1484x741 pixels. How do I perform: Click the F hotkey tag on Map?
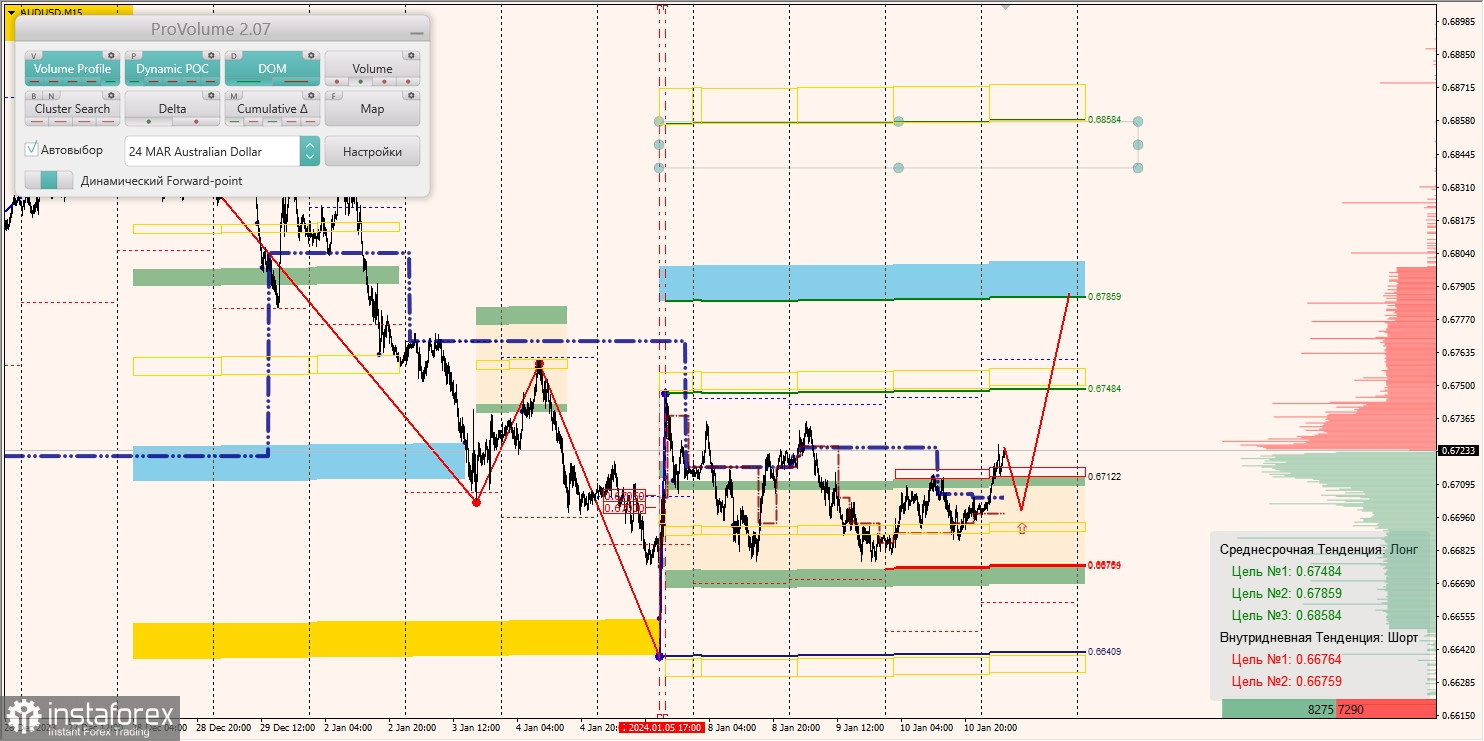(x=335, y=96)
